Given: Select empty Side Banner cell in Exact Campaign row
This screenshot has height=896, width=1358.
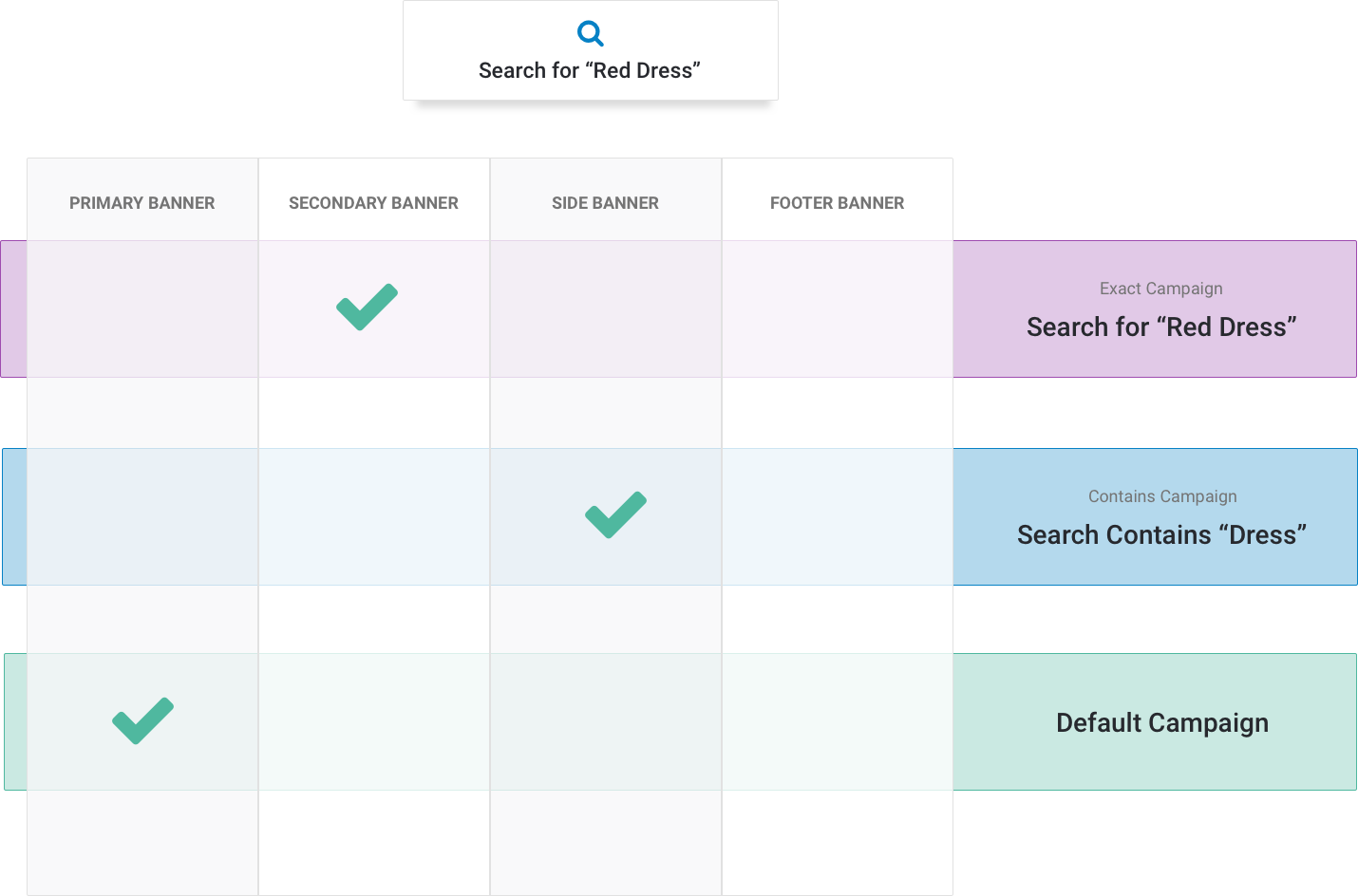Looking at the screenshot, I should coord(605,309).
